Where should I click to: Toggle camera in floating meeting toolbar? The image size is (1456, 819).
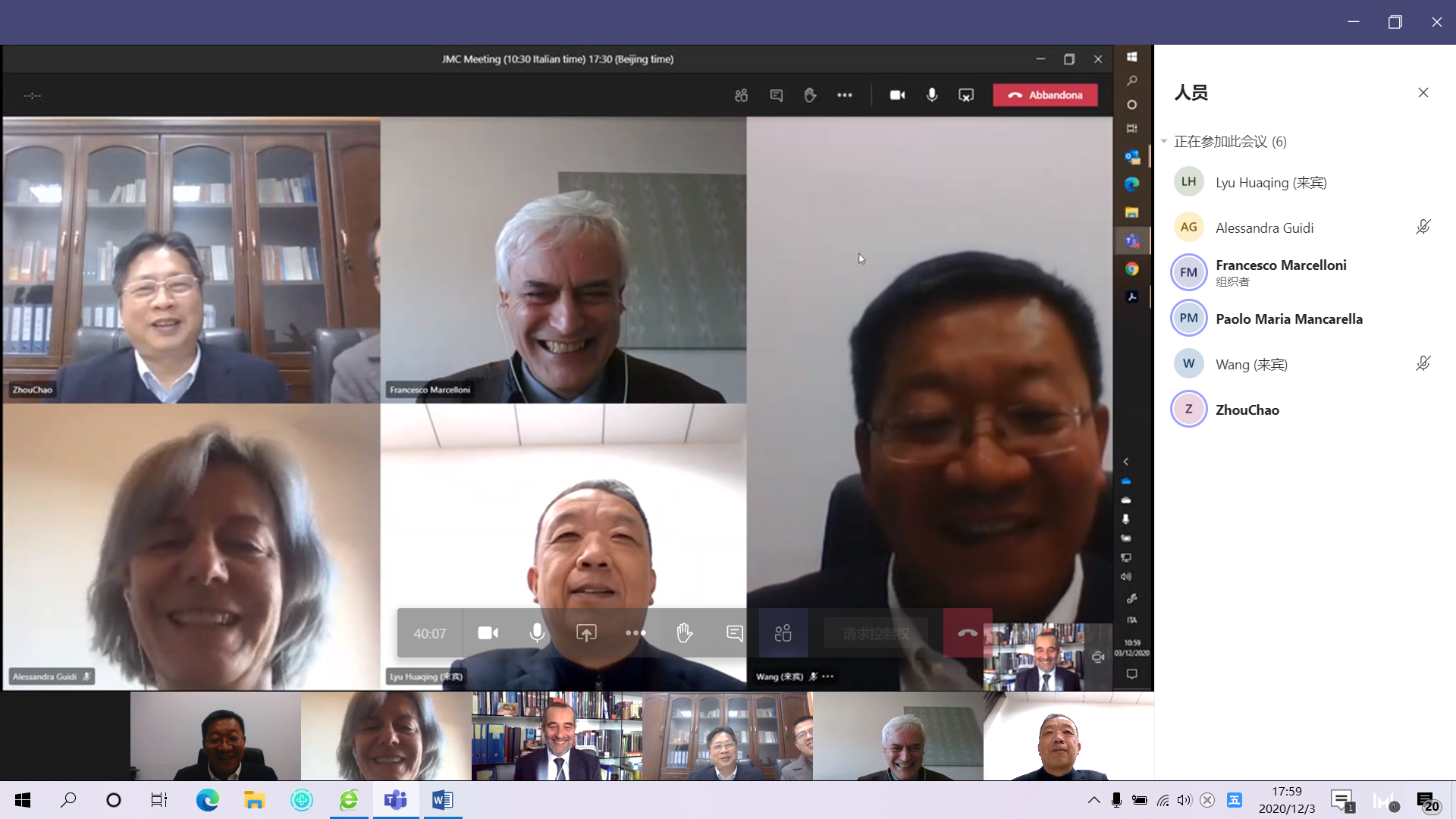tap(488, 633)
